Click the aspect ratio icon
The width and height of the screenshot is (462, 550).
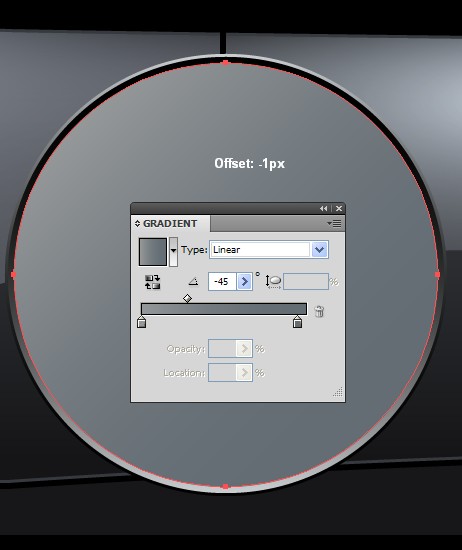(x=274, y=282)
